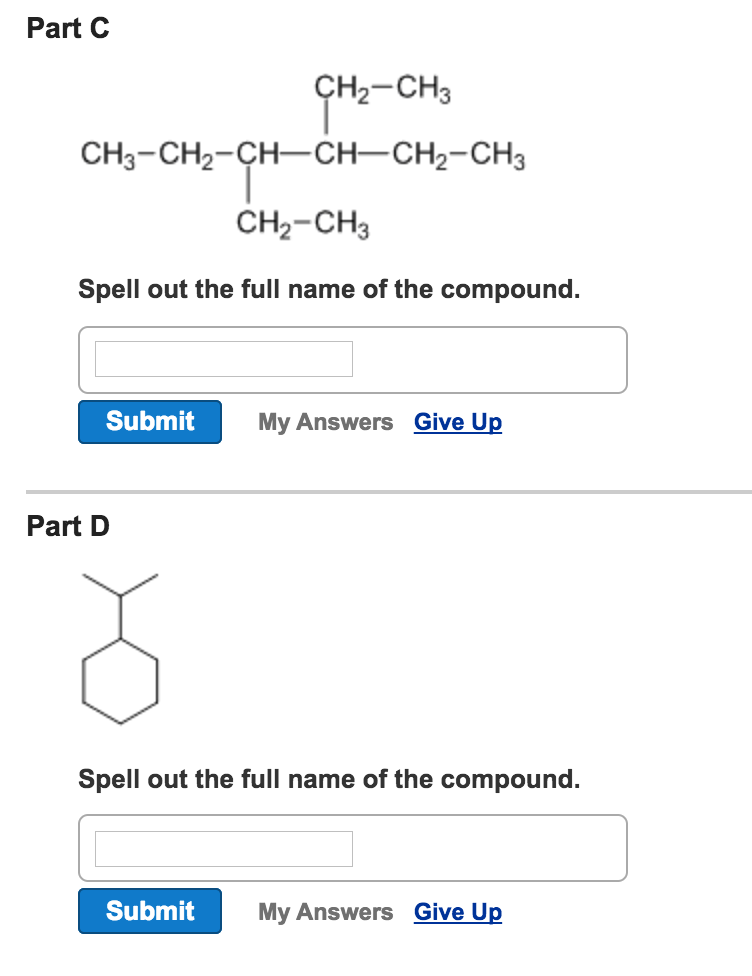Open My Answers for Part C
Screen dimensions: 752x976
[325, 422]
